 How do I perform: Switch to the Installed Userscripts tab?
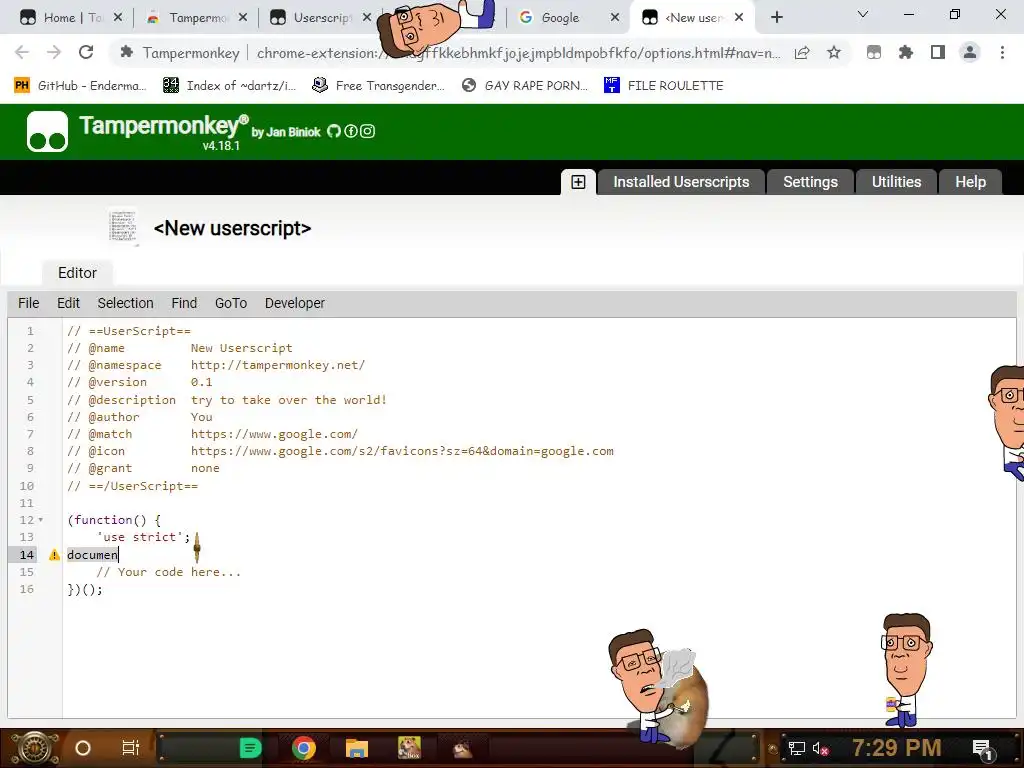coord(680,182)
